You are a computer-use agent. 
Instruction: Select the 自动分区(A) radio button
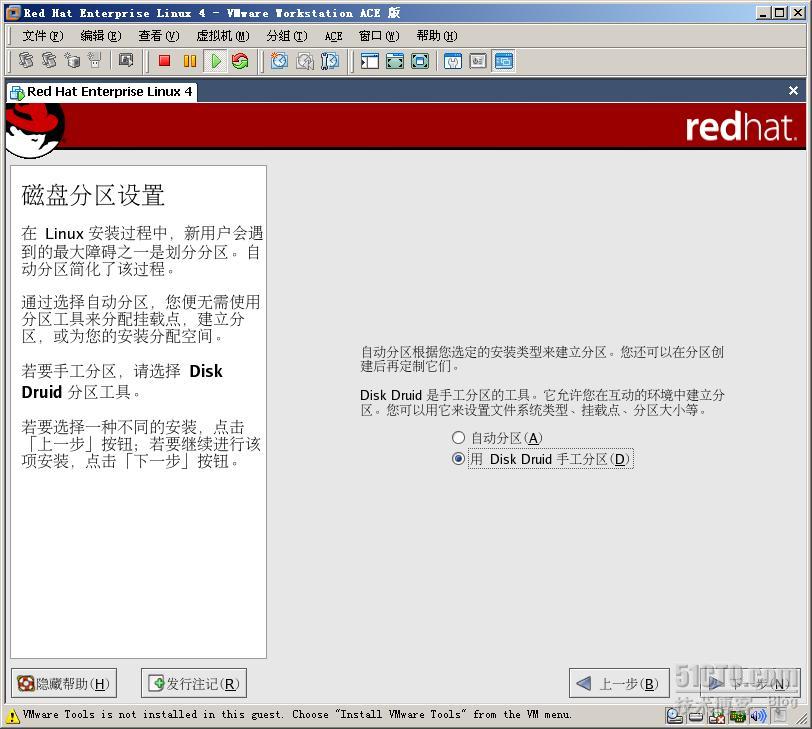[x=458, y=438]
